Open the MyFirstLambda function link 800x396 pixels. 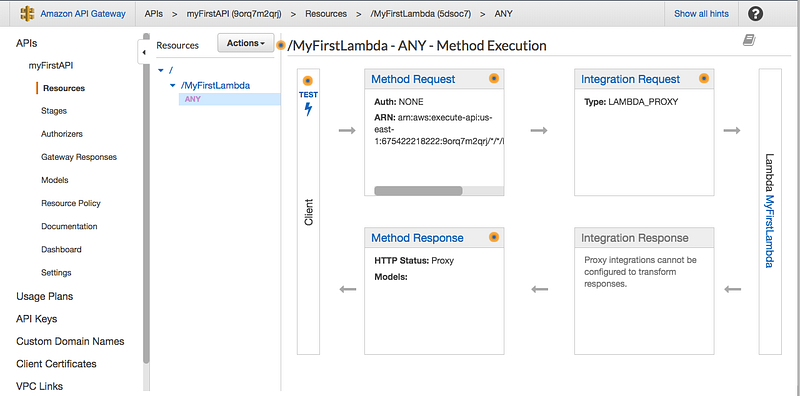pyautogui.click(x=770, y=231)
